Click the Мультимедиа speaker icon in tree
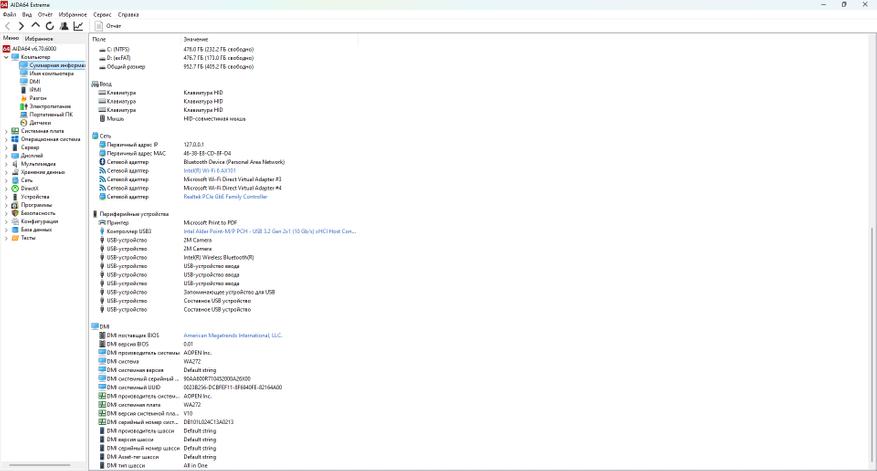Screen dimensions: 877x471 point(15,164)
